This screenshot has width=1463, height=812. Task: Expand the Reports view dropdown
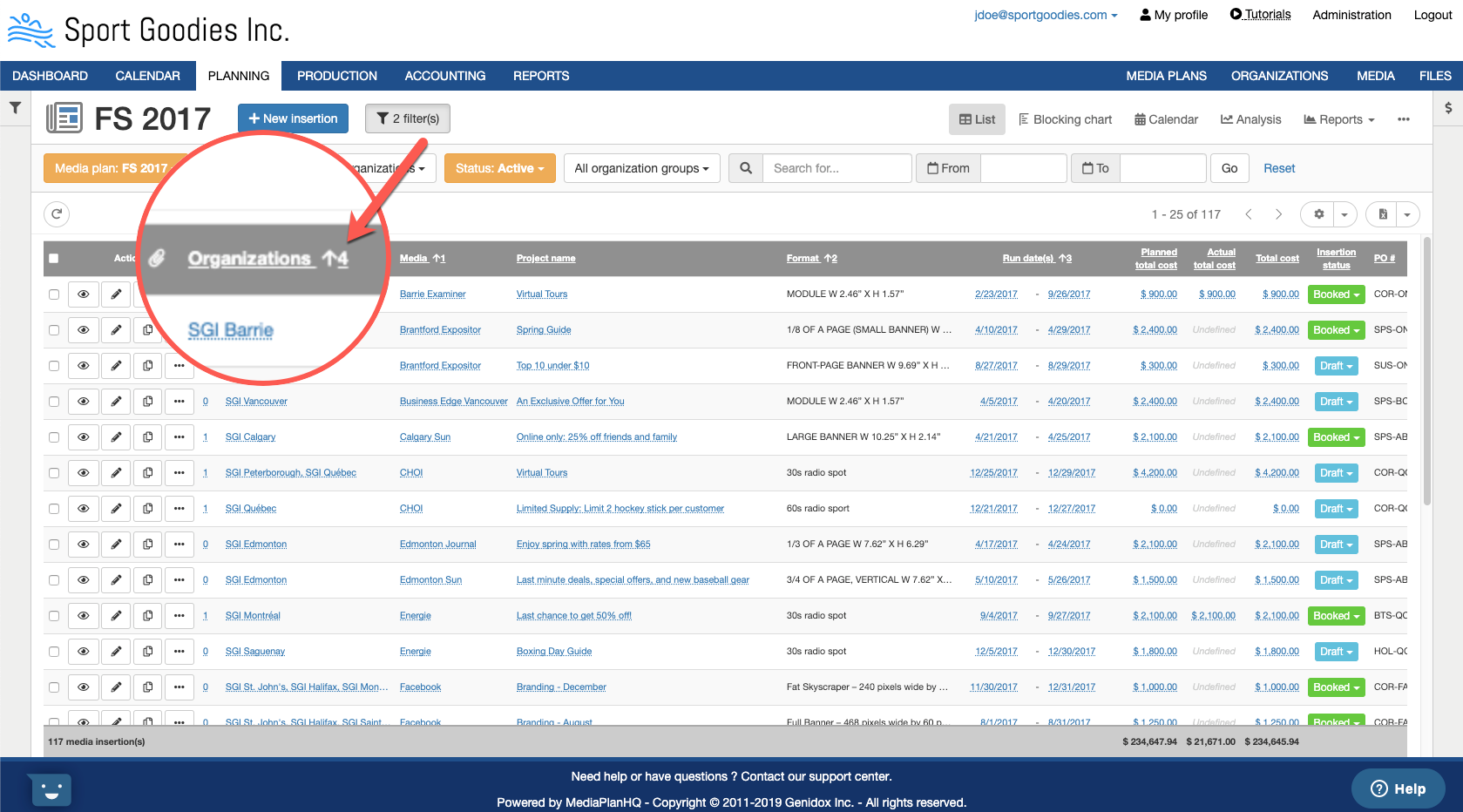(1339, 119)
